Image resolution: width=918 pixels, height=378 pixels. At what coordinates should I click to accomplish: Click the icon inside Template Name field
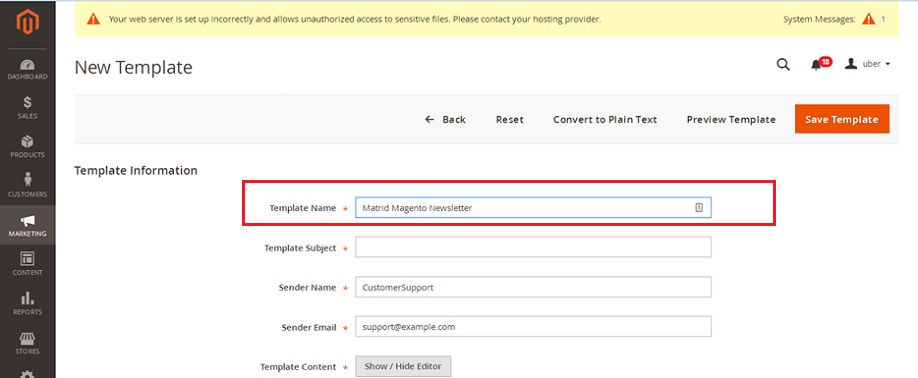coord(699,207)
